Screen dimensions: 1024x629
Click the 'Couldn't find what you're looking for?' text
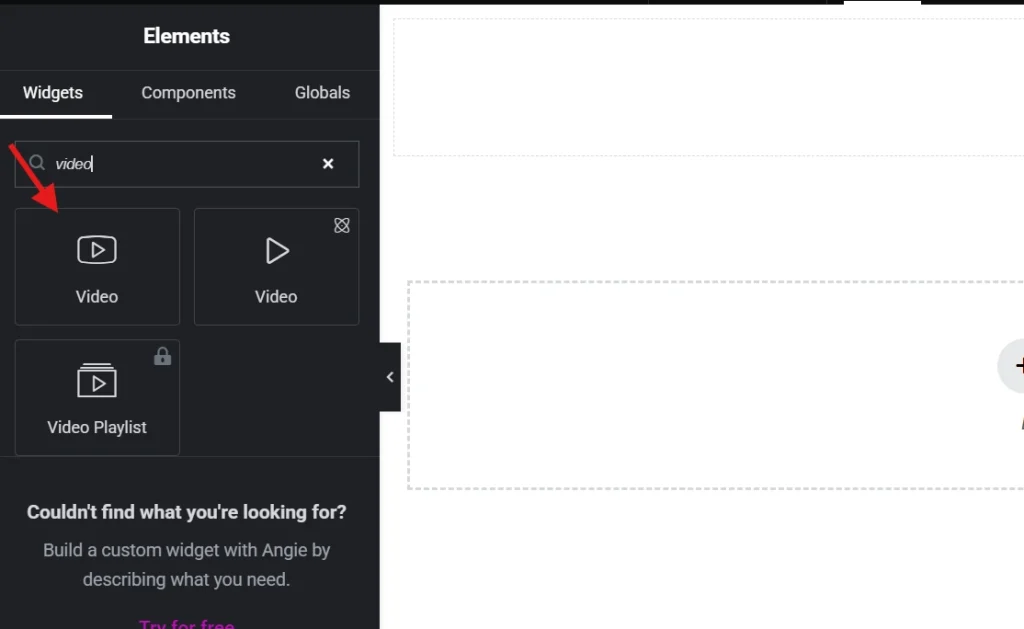(186, 512)
